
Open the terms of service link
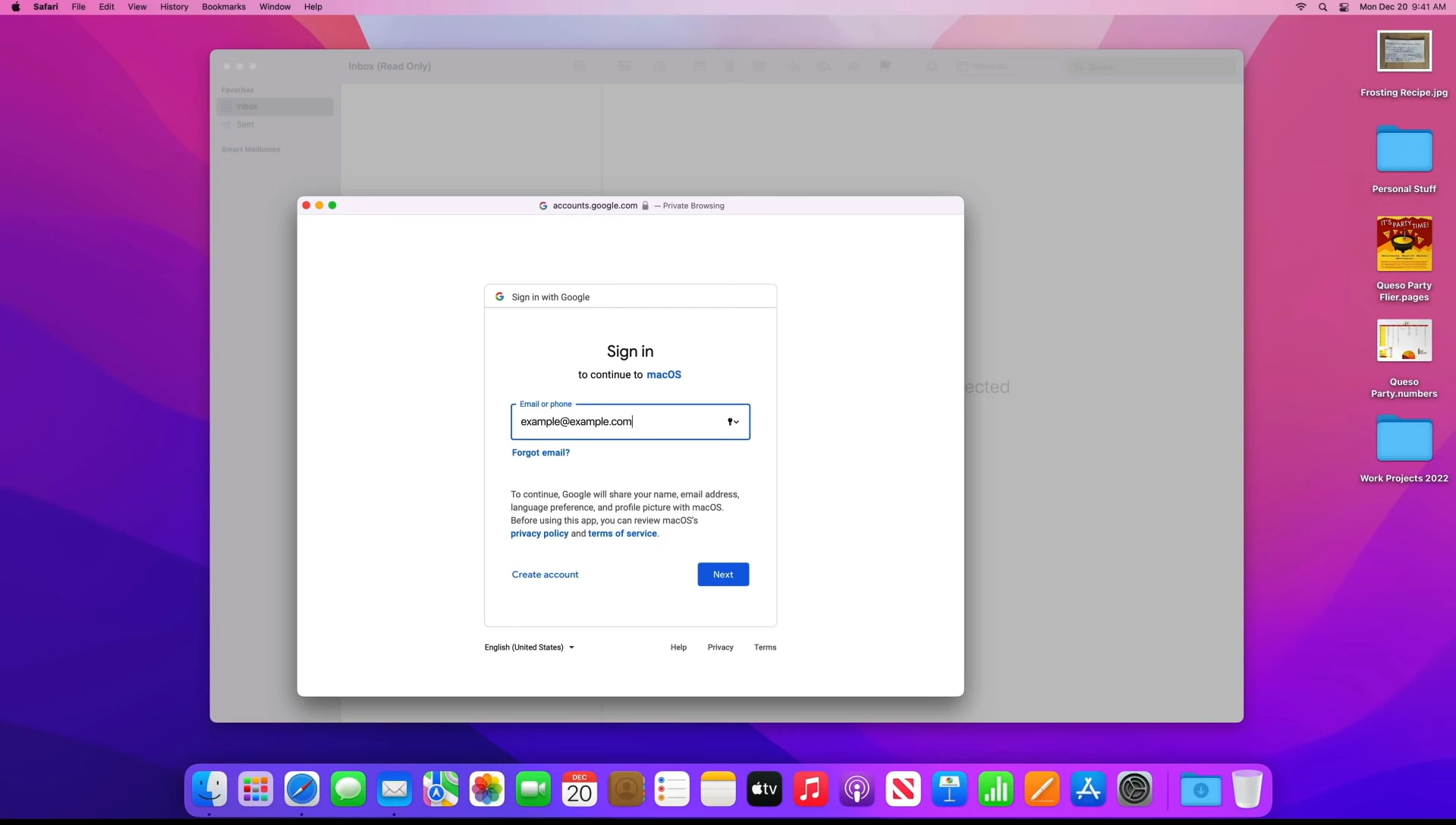pos(622,534)
